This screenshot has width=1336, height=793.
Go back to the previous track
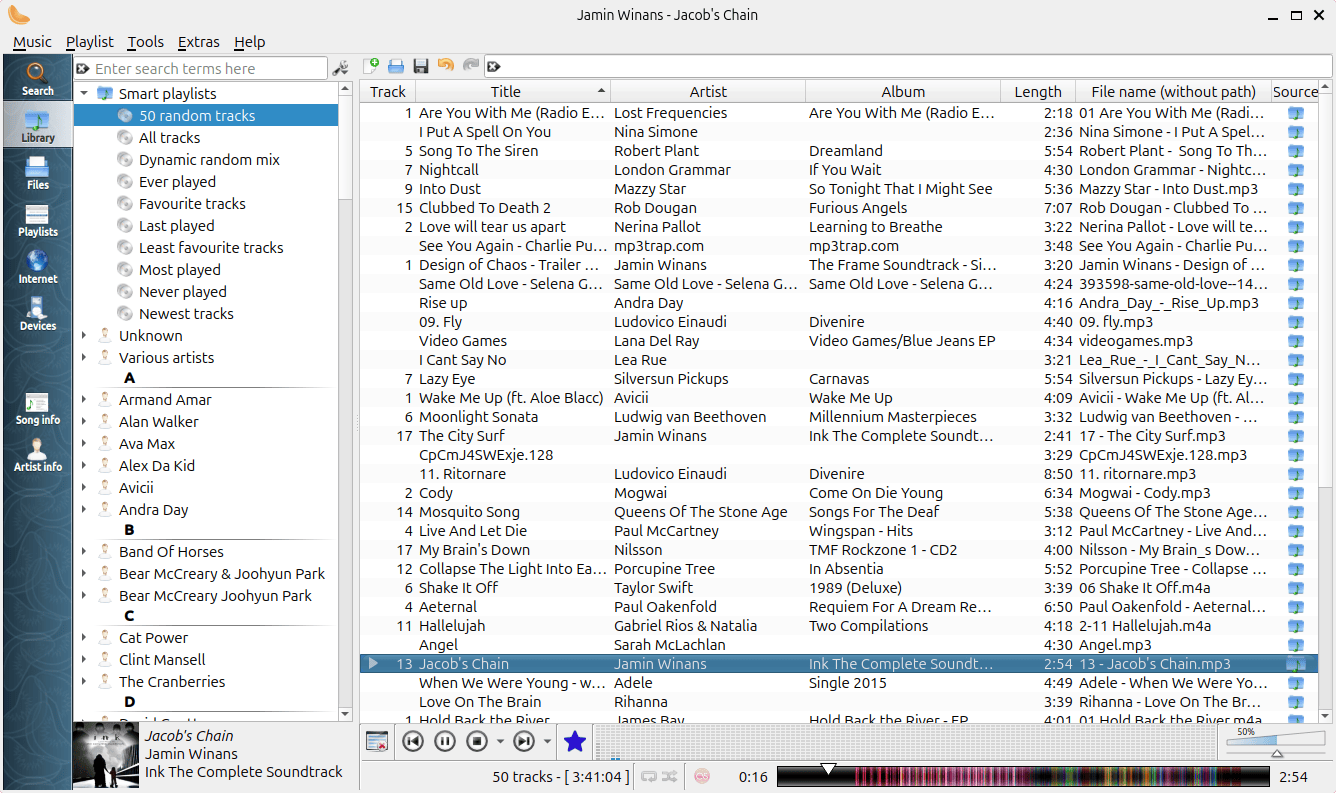tap(412, 741)
